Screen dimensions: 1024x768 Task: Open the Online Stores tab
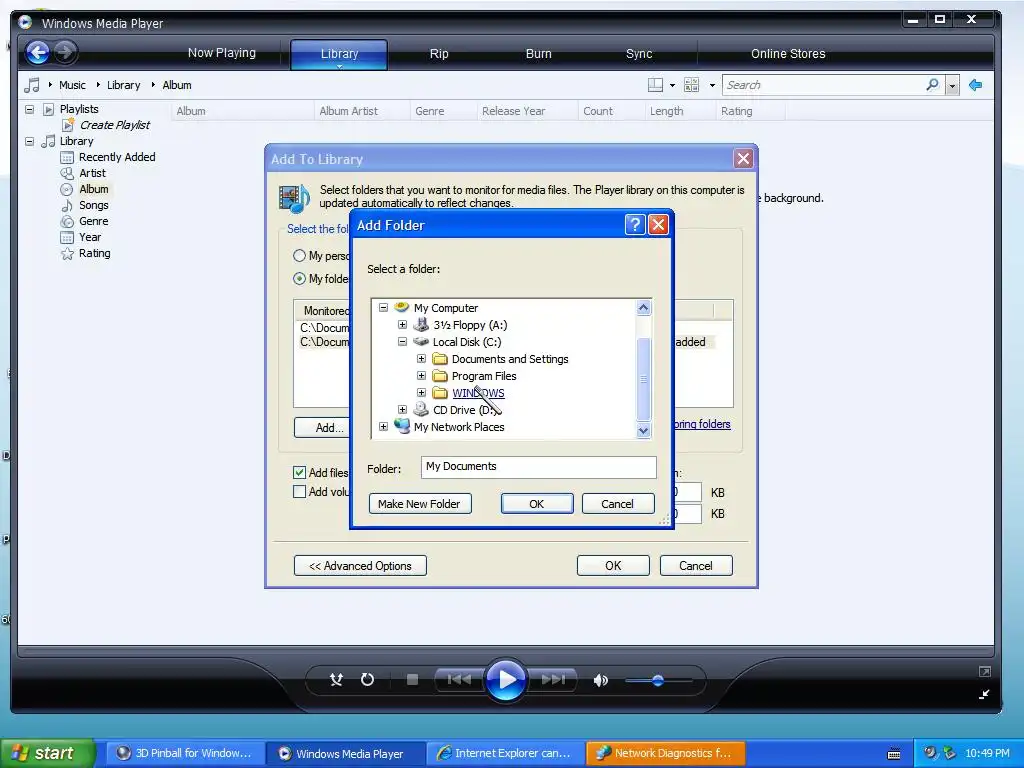pyautogui.click(x=788, y=54)
